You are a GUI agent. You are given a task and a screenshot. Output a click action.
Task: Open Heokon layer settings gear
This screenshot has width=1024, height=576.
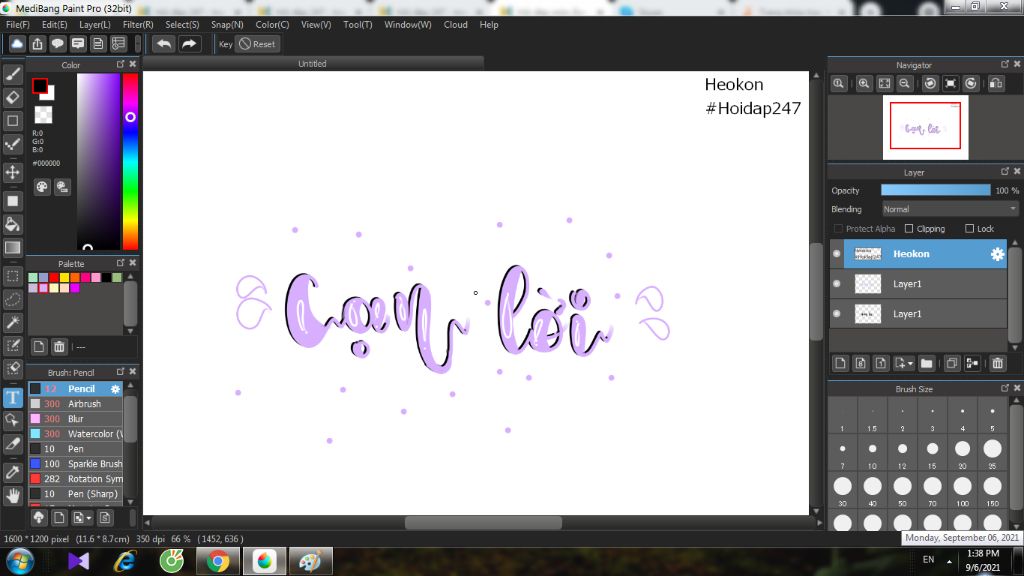[x=997, y=254]
